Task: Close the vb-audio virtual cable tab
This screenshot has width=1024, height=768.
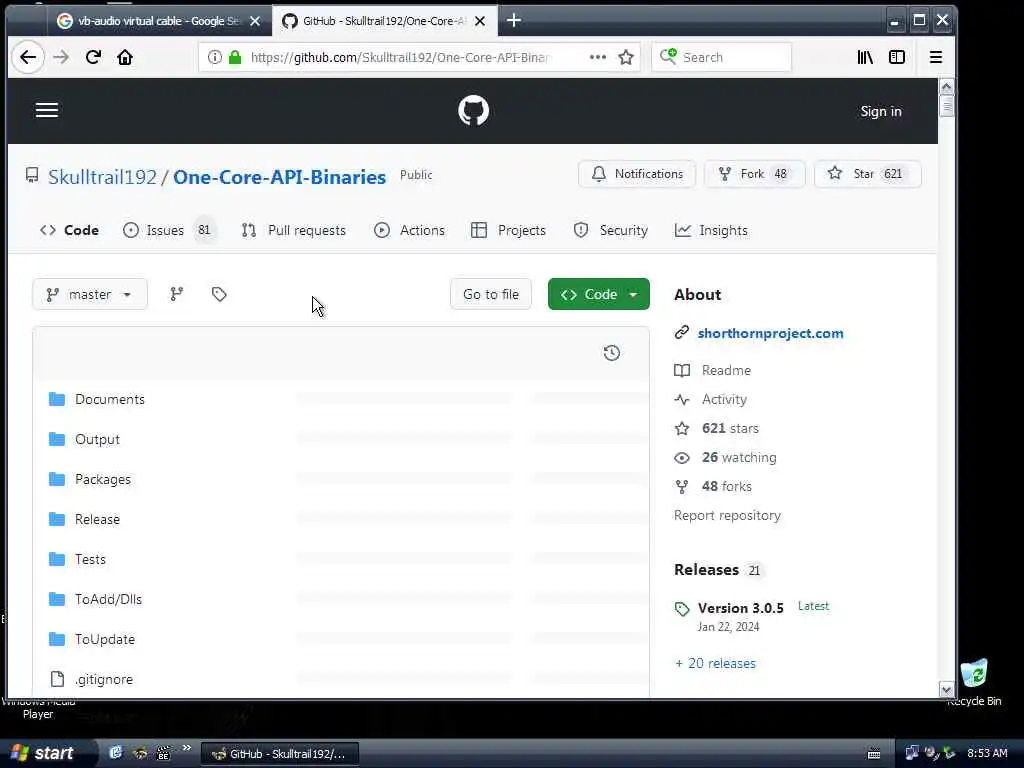Action: [255, 22]
